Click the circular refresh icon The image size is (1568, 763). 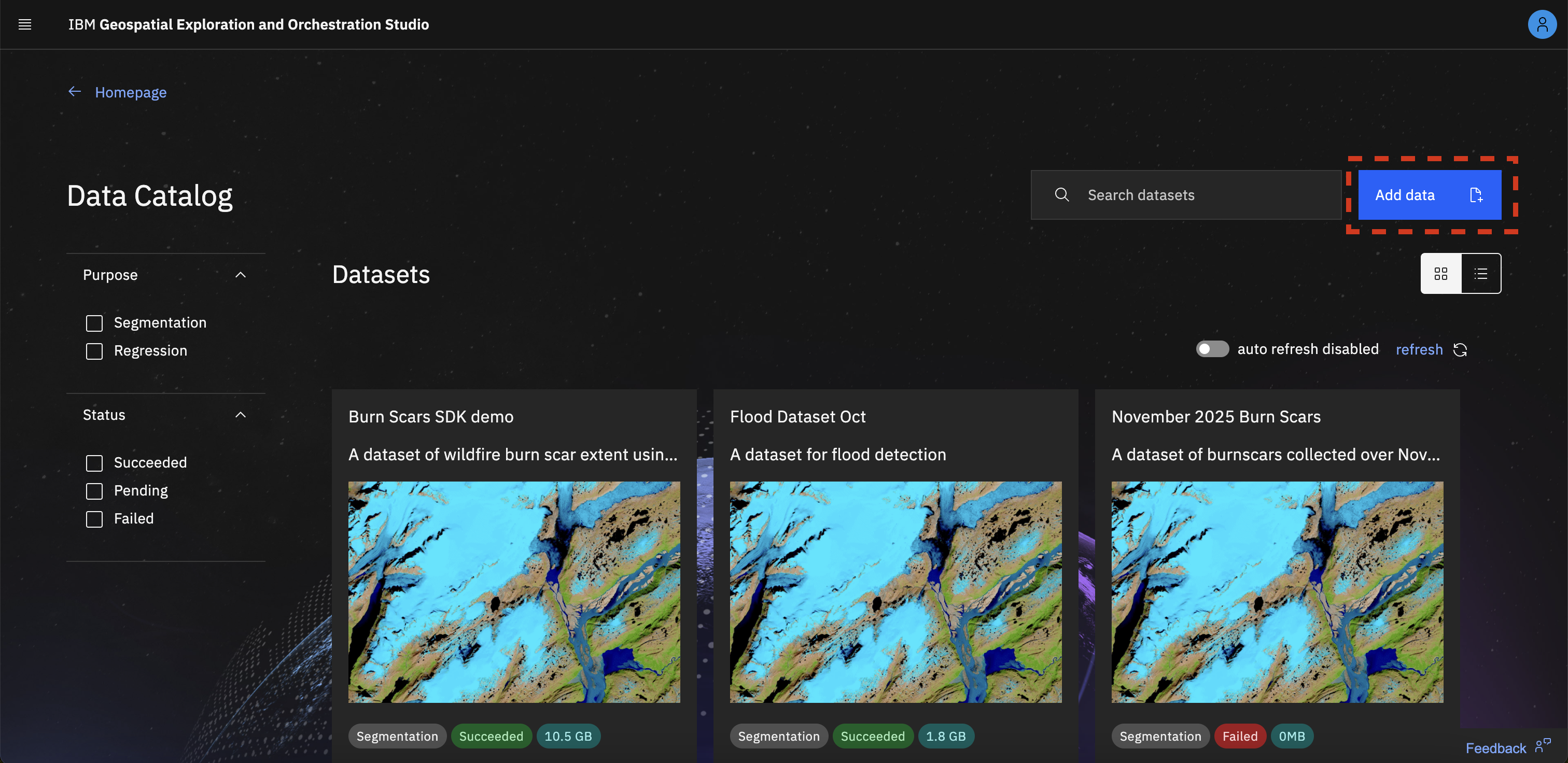coord(1460,350)
